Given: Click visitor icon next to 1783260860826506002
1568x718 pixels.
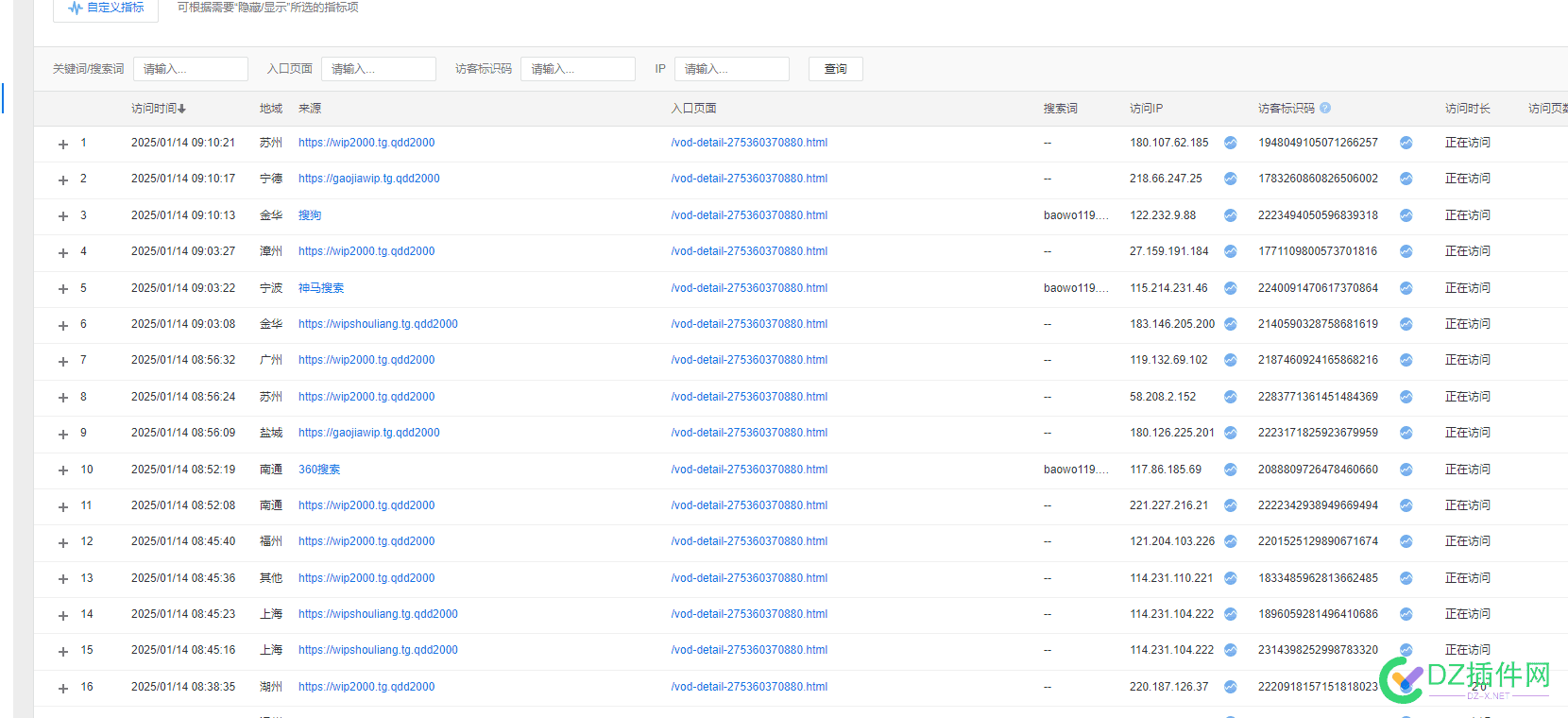Looking at the screenshot, I should (1406, 179).
